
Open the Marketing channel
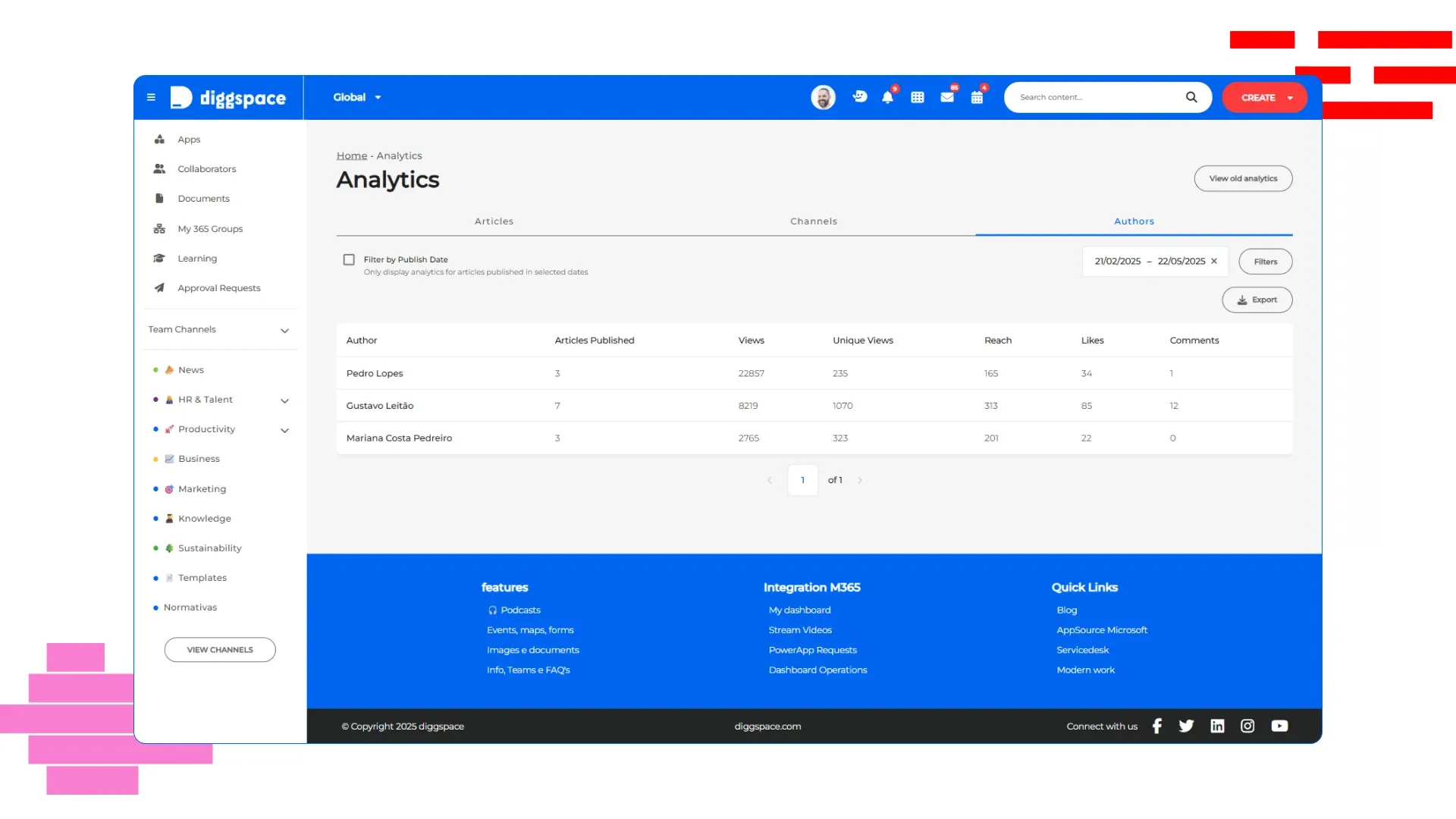coord(202,489)
